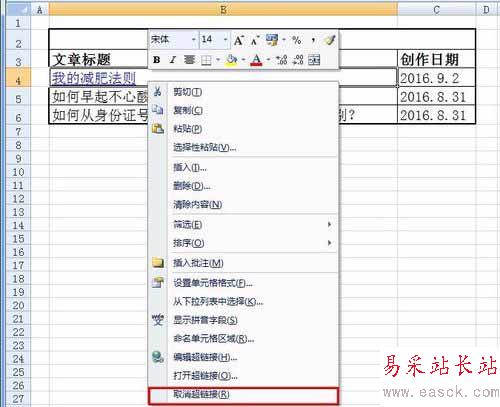
Task: Open 设置单元格格式(F)... dialog
Action: (243, 283)
